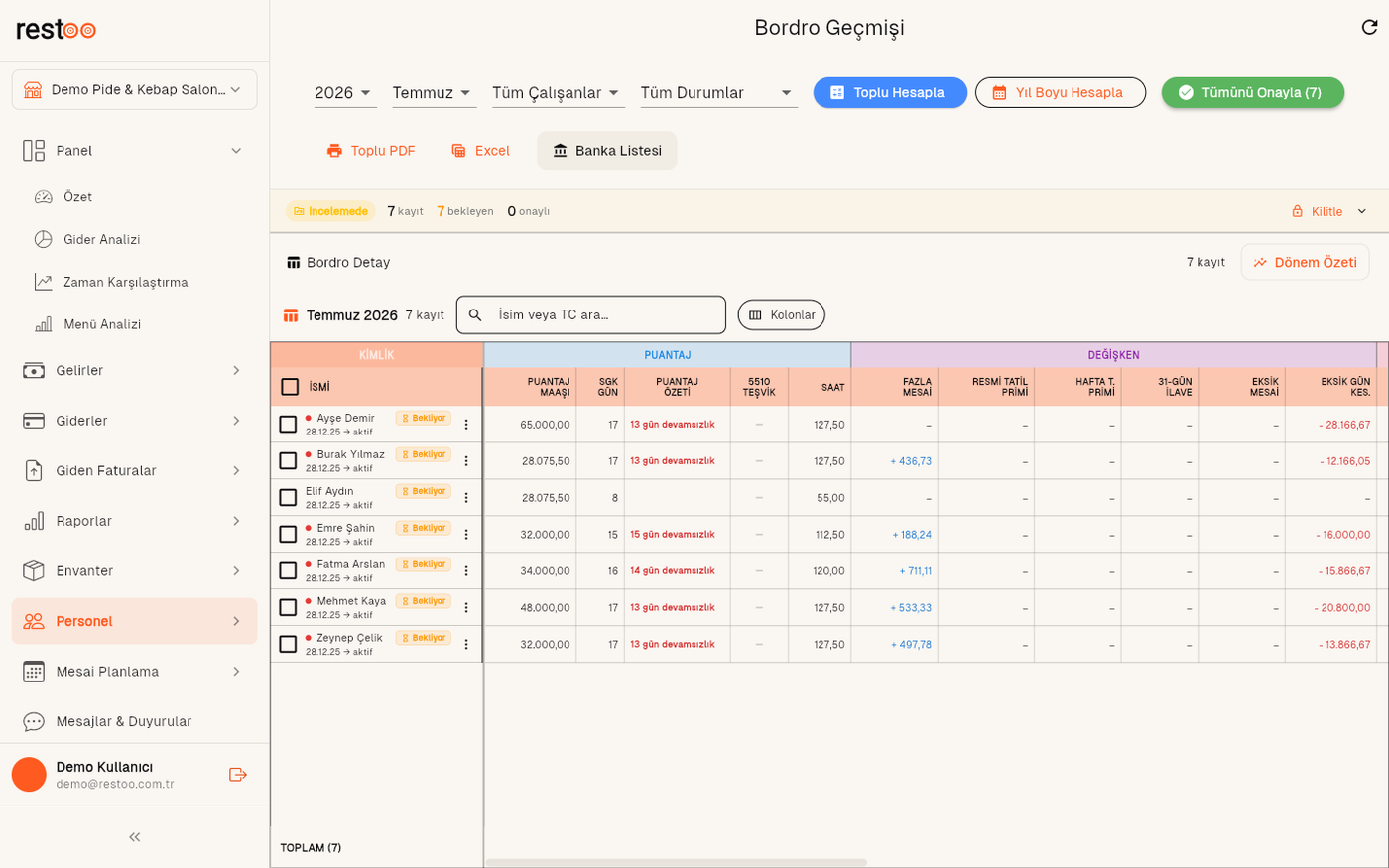This screenshot has height=868, width=1389.
Task: Open the Temmuz month dropdown
Action: 434,93
